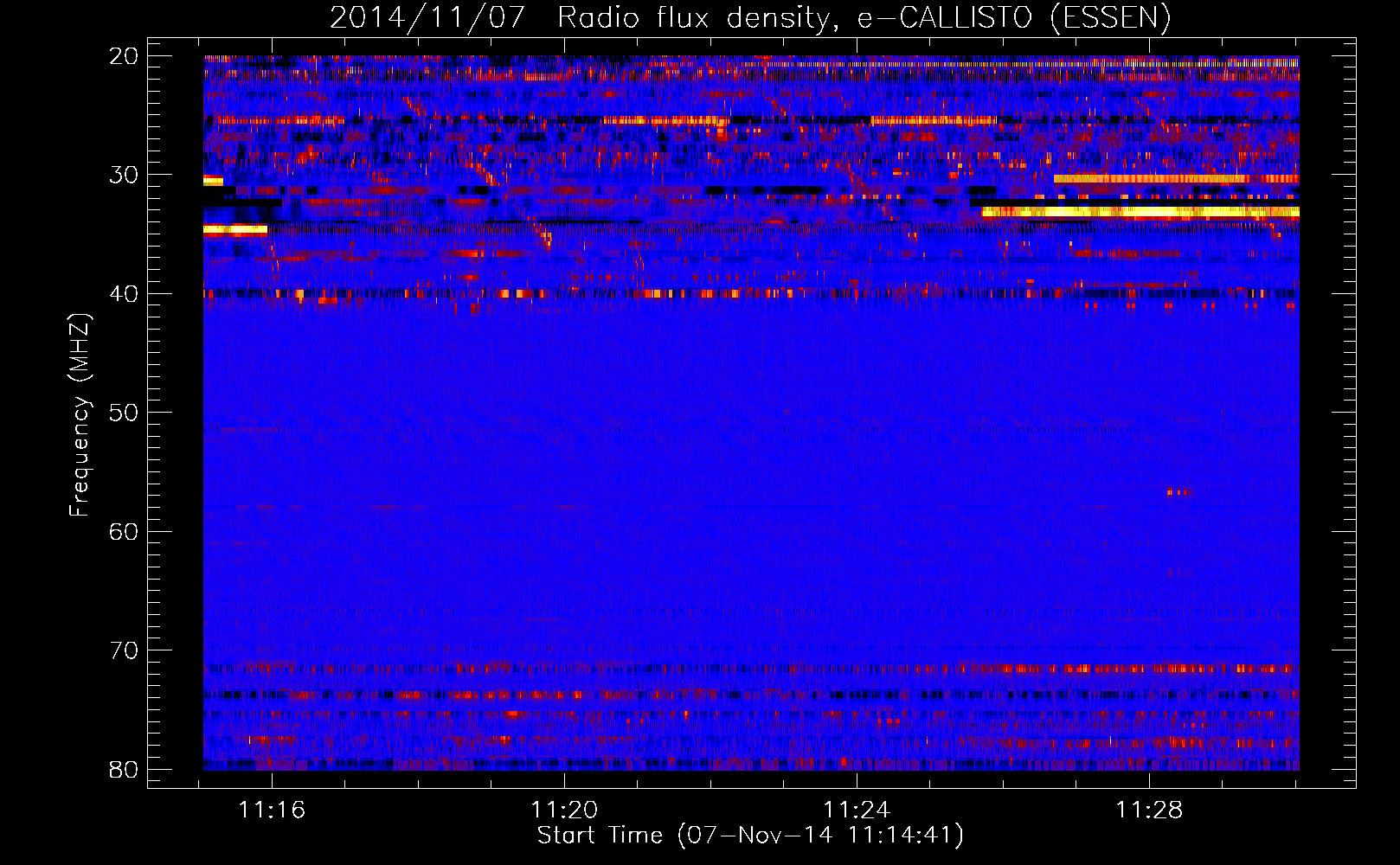
Task: Click the Start Time axis label text
Action: point(750,836)
